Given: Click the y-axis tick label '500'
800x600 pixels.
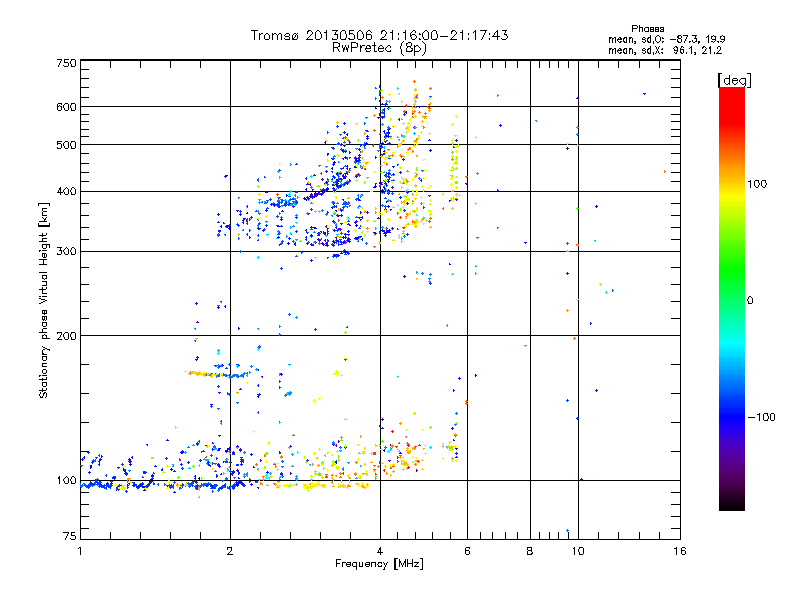Looking at the screenshot, I should (x=66, y=145).
